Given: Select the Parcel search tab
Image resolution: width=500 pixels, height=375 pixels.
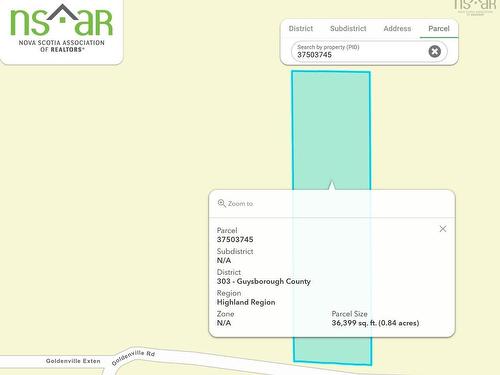Looking at the screenshot, I should pyautogui.click(x=439, y=29).
